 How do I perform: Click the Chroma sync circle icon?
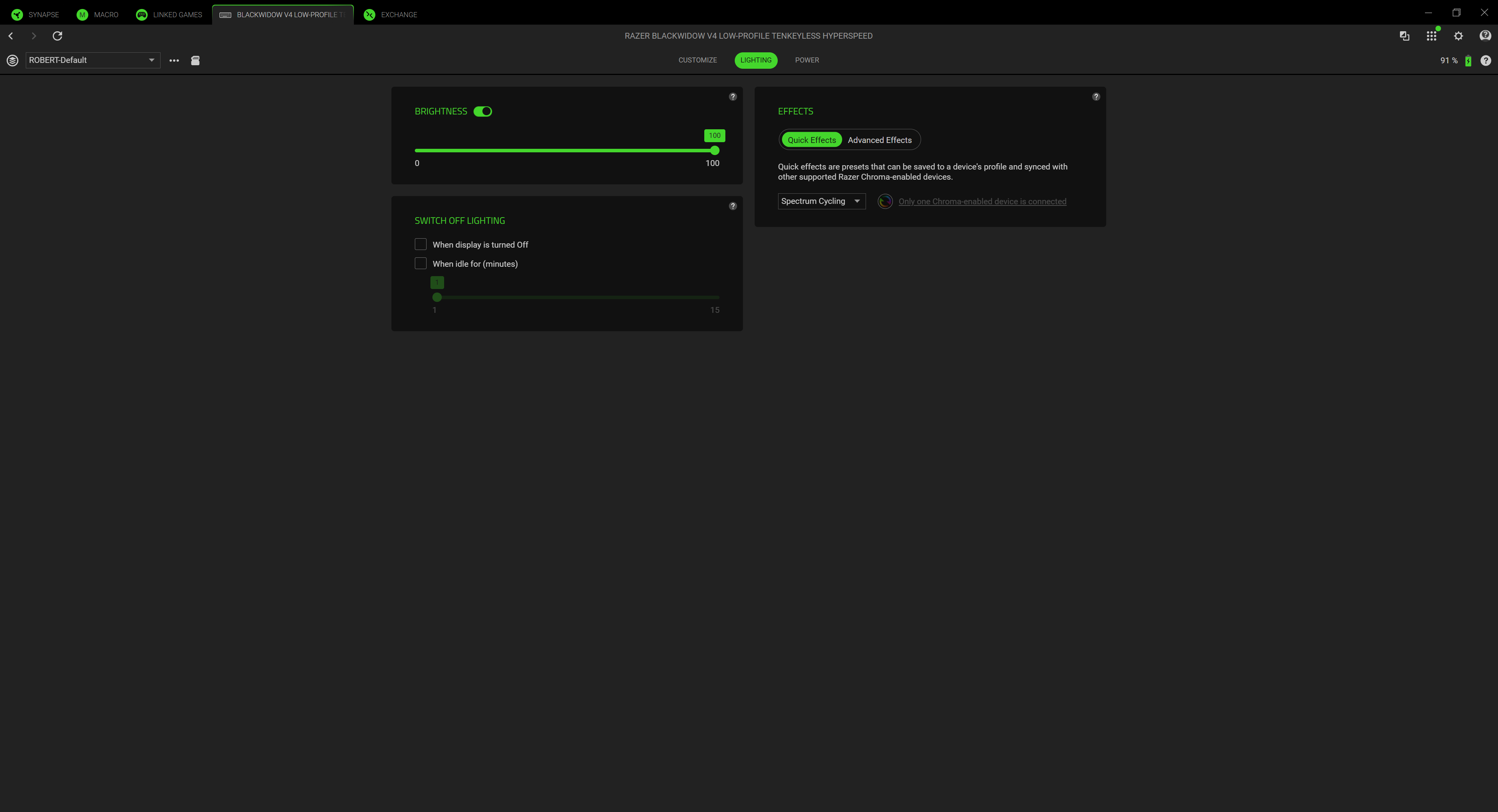coord(884,201)
